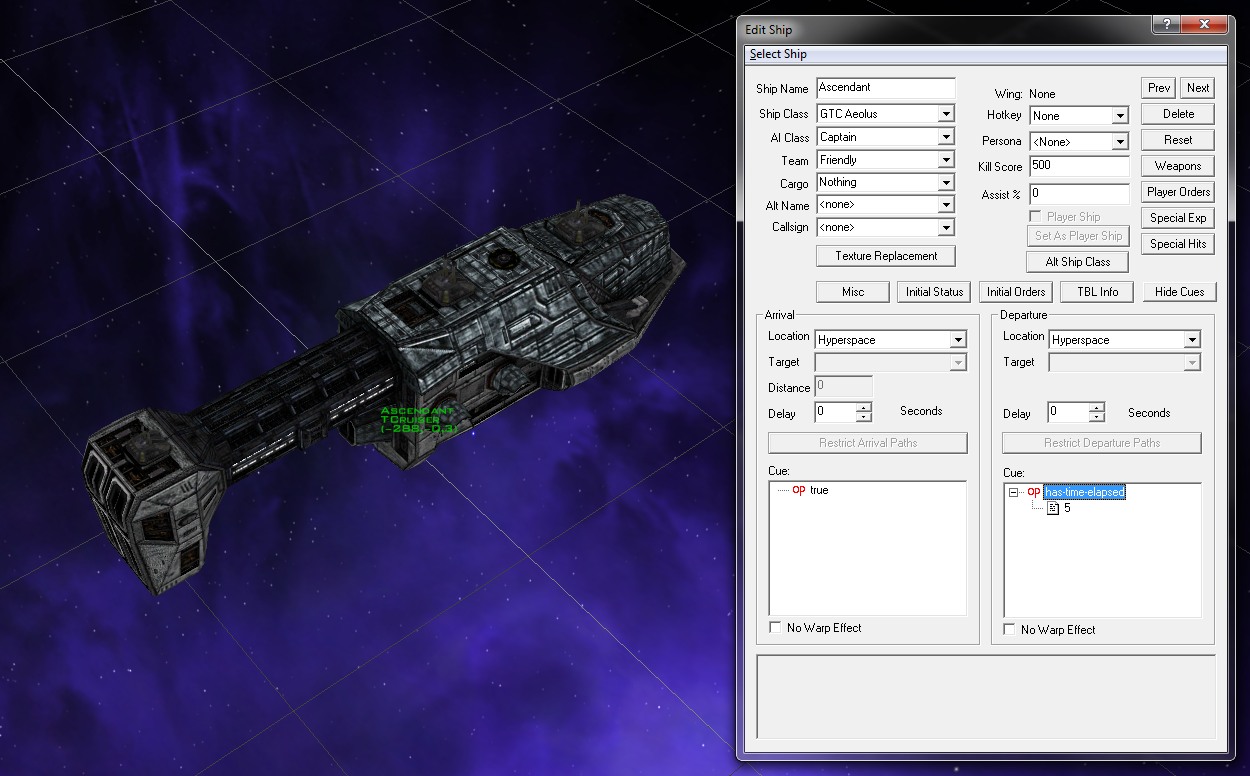Open the Initial Status dialog
The image size is (1250, 776).
pyautogui.click(x=934, y=292)
